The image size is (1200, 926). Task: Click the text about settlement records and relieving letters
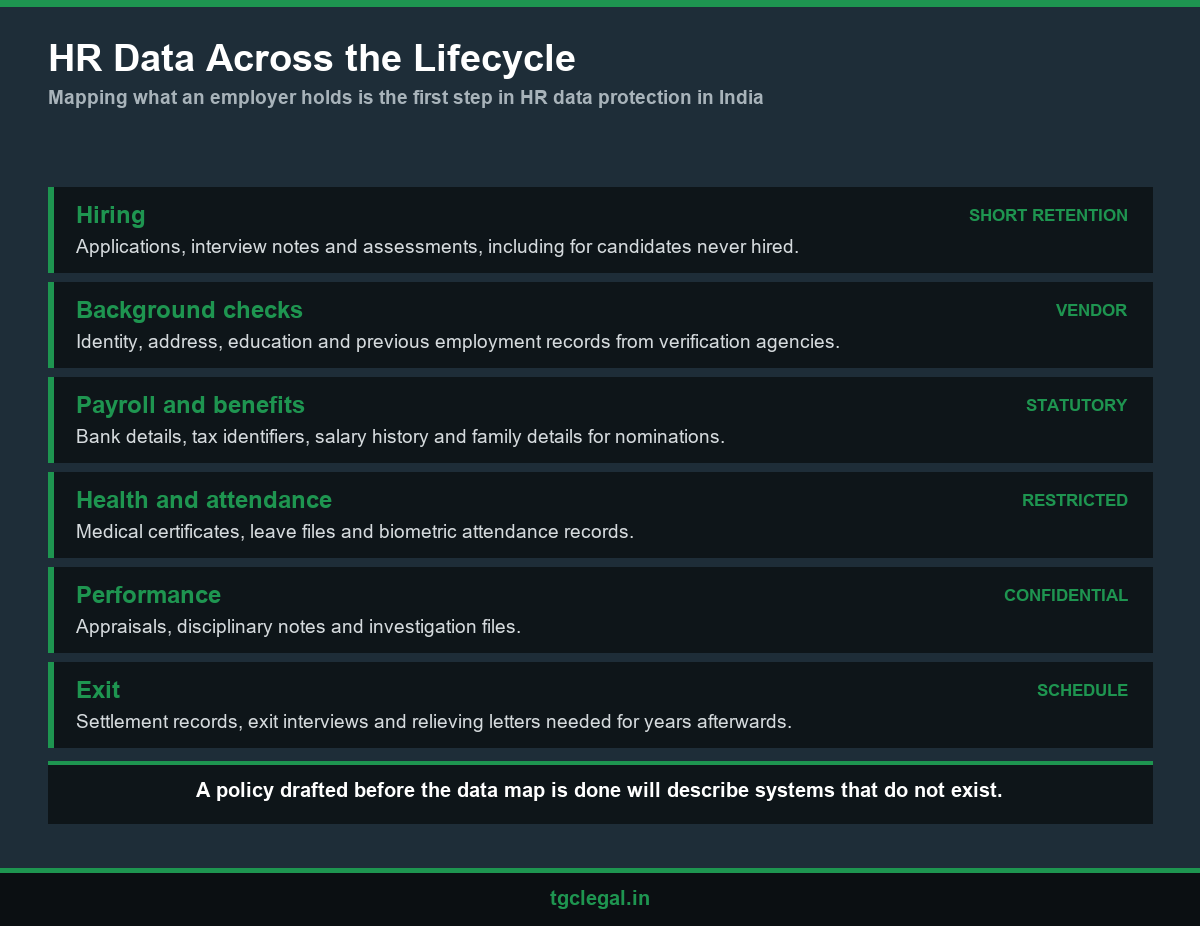[434, 721]
